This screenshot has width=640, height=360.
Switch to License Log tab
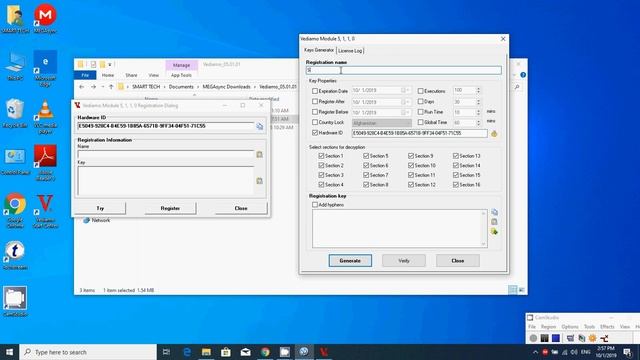point(350,51)
